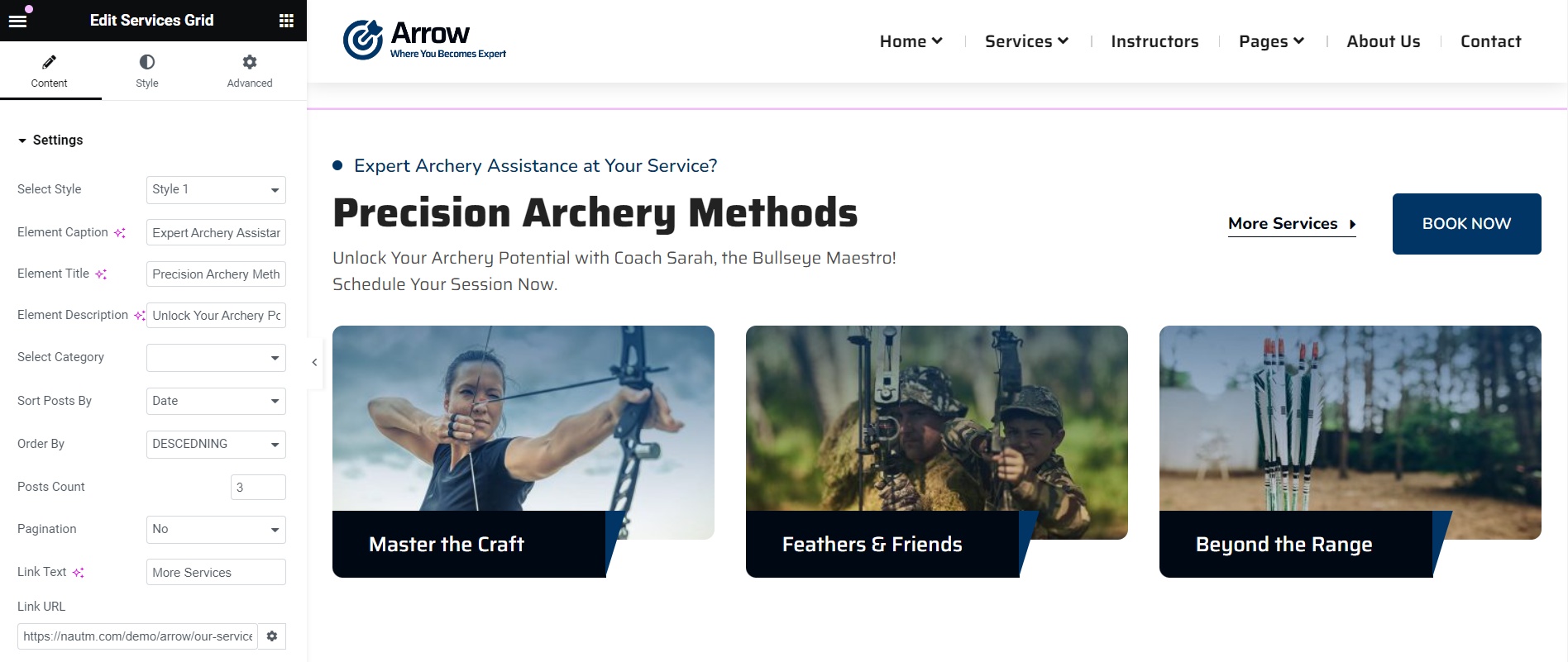1568x662 pixels.
Task: Click the AI sparkle icon beside Link Text
Action: tap(79, 572)
